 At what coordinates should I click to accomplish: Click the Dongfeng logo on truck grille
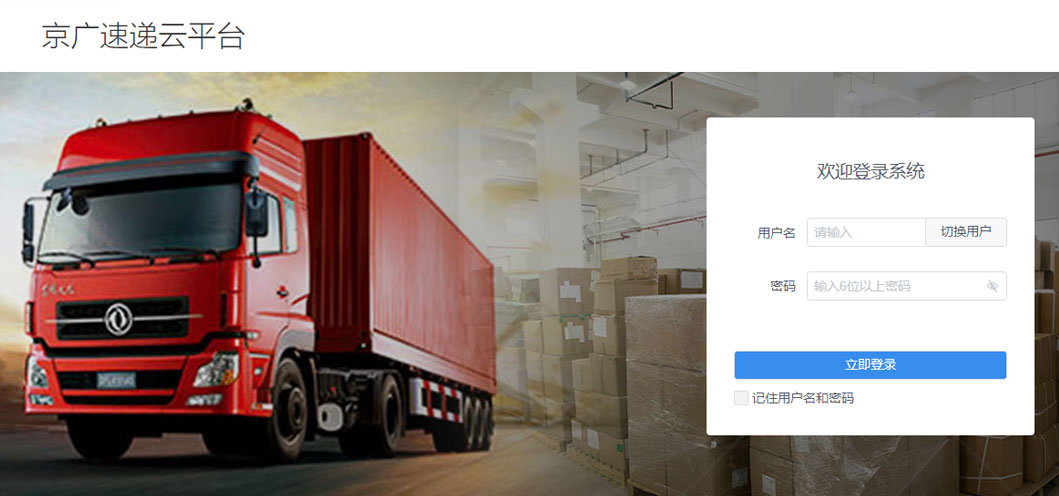118,318
